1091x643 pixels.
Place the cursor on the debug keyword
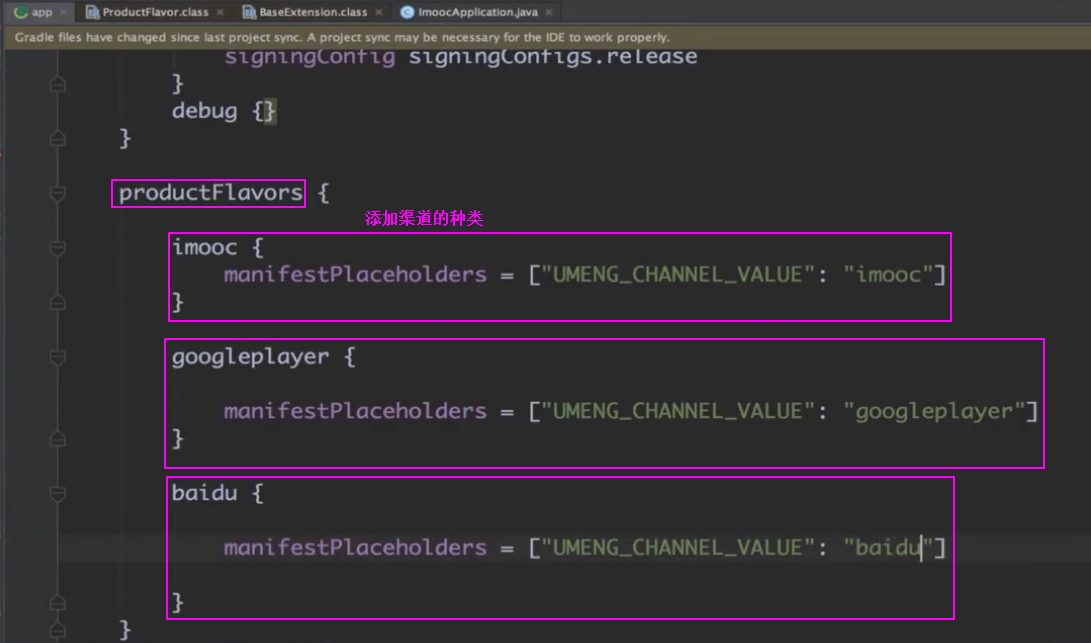click(205, 111)
